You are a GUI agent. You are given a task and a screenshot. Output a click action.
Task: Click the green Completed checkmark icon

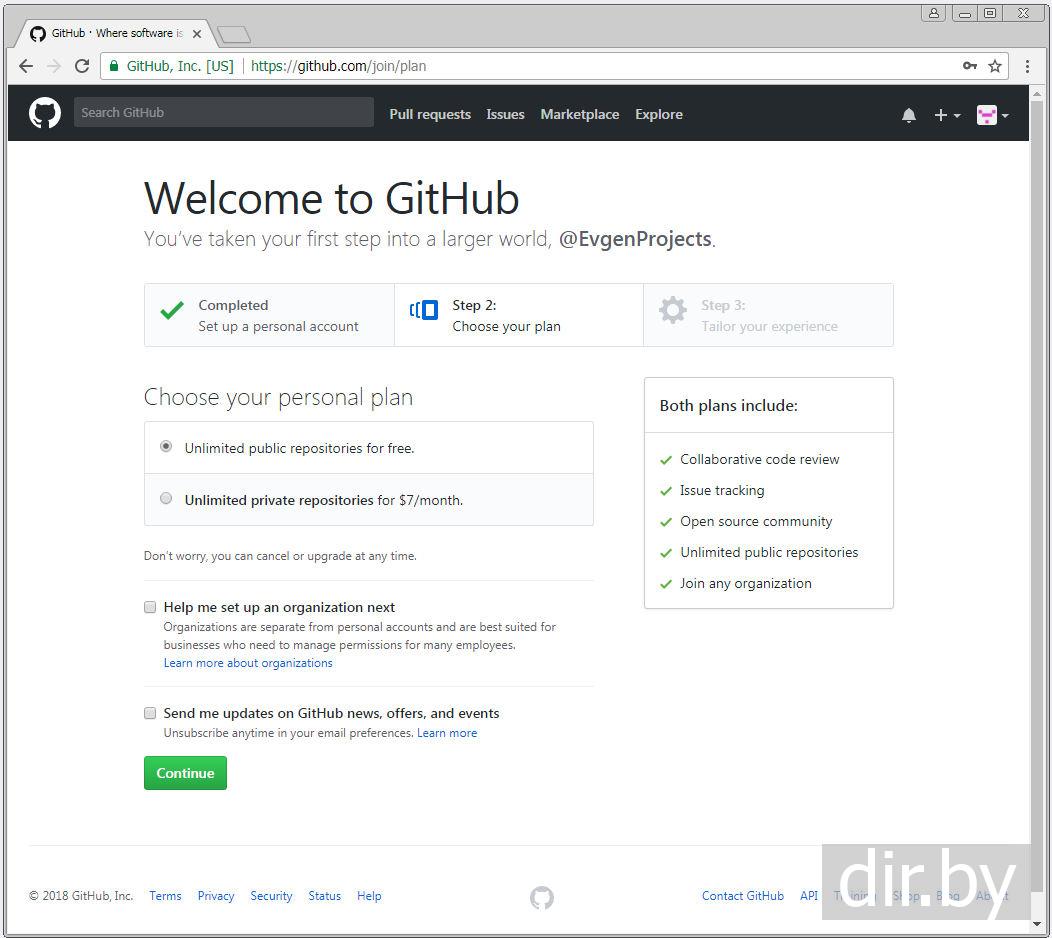click(172, 310)
